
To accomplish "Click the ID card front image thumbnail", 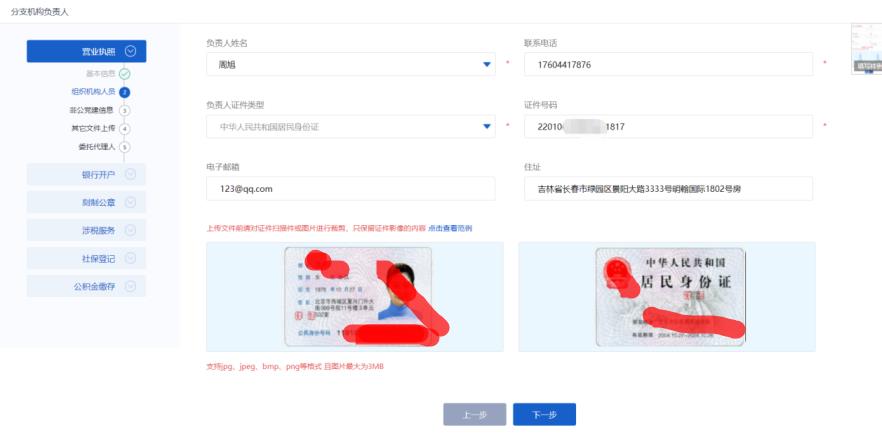I will (x=359, y=296).
